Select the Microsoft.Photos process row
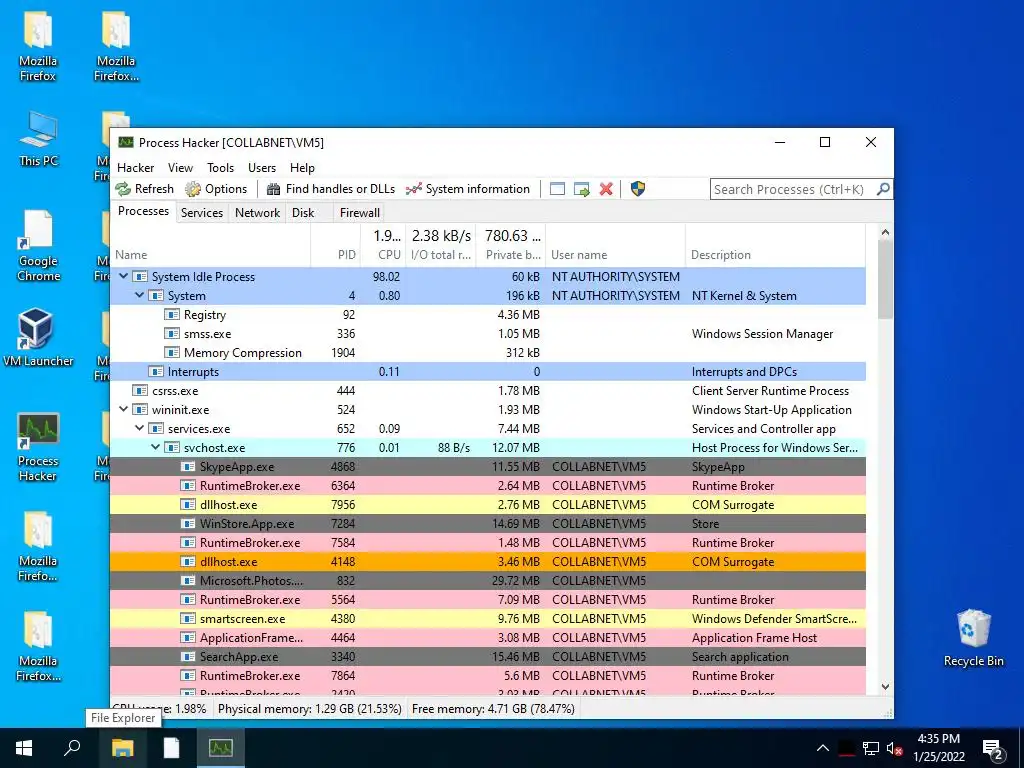 pyautogui.click(x=488, y=581)
